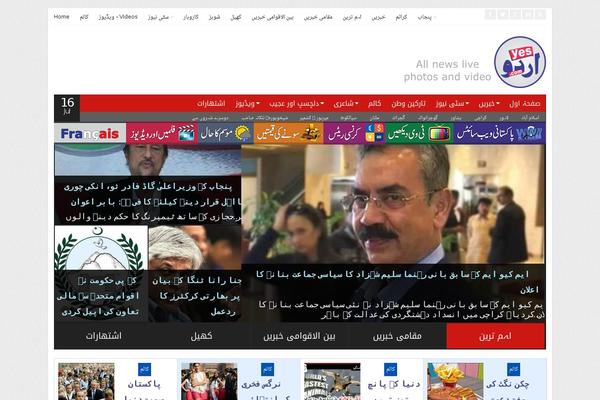
Task: Switch to the 'اشتہارات' tab below the slider
Action: [x=103, y=336]
